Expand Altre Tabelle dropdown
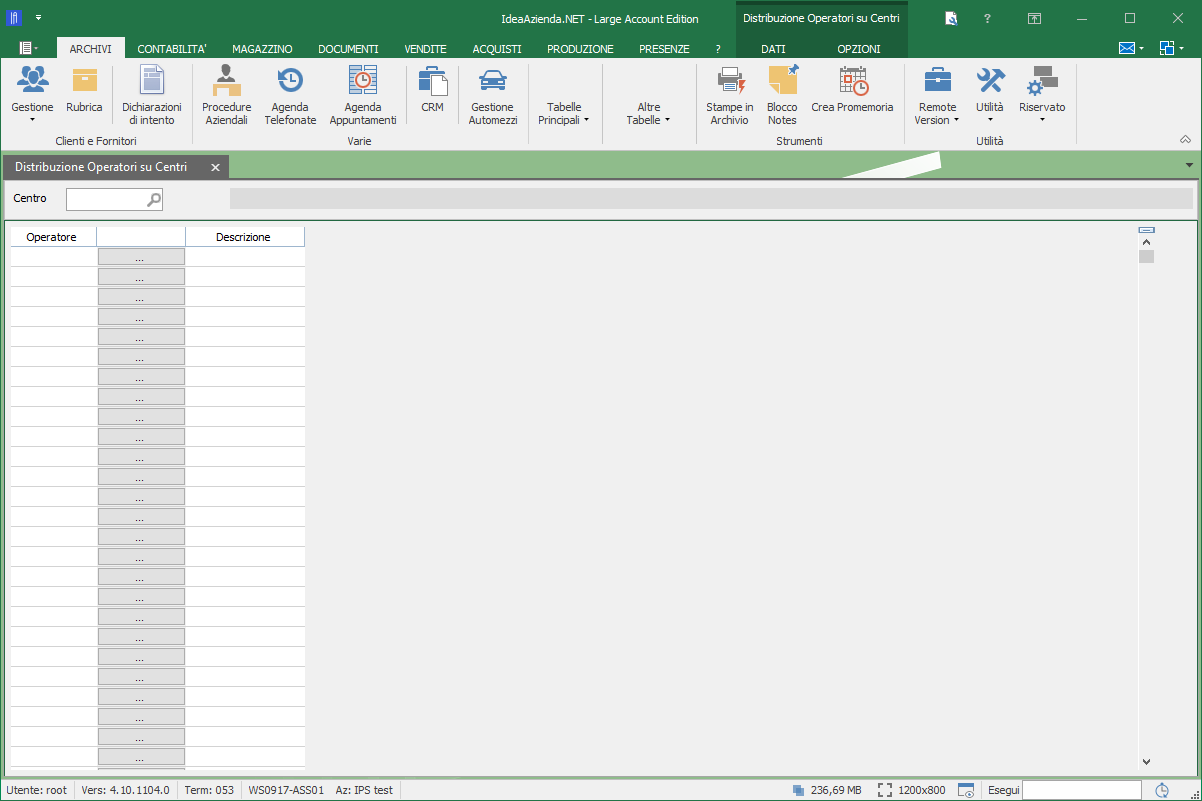This screenshot has width=1202, height=801. [x=648, y=113]
